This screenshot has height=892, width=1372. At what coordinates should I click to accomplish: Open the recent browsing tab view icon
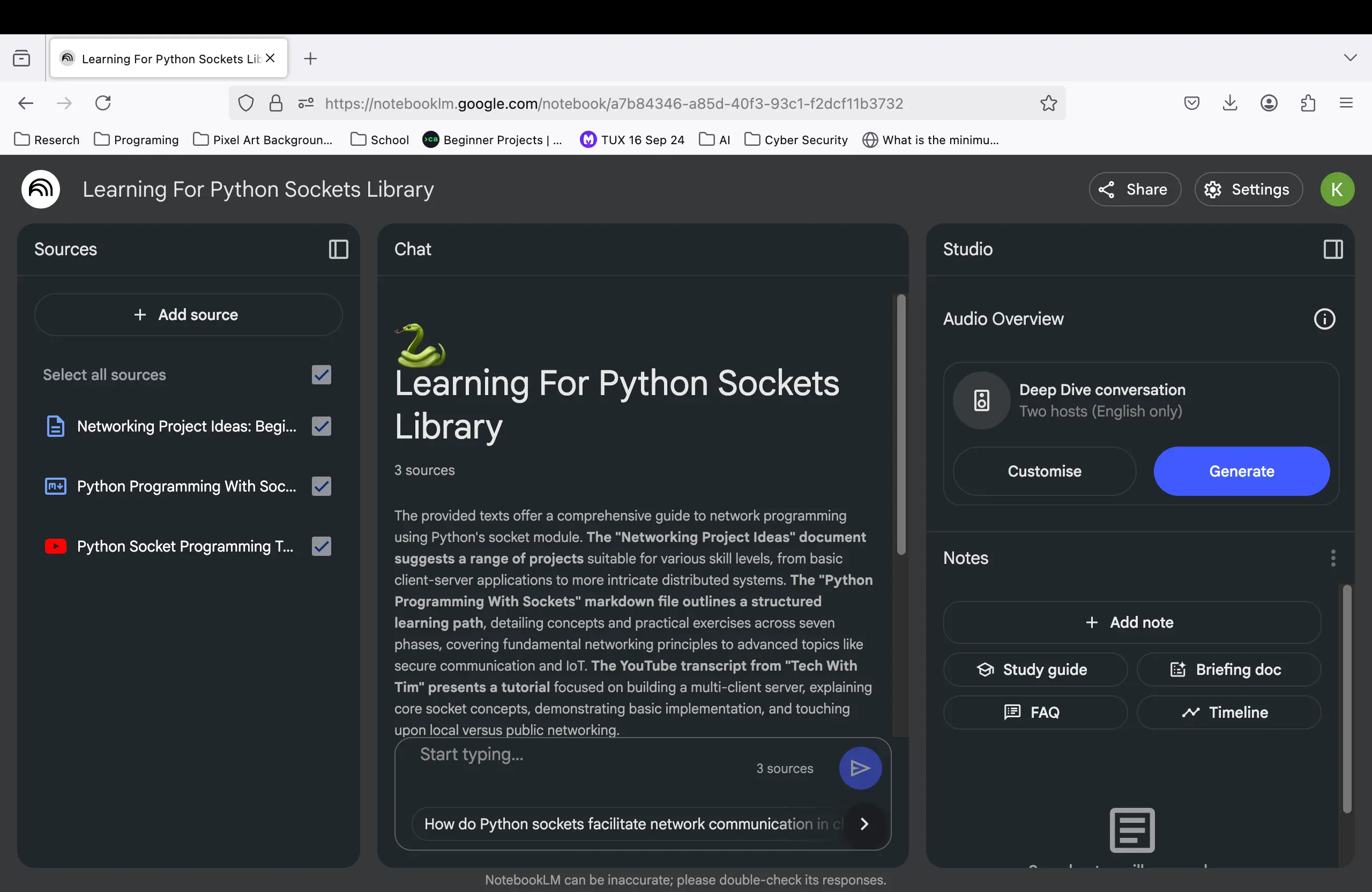[21, 58]
